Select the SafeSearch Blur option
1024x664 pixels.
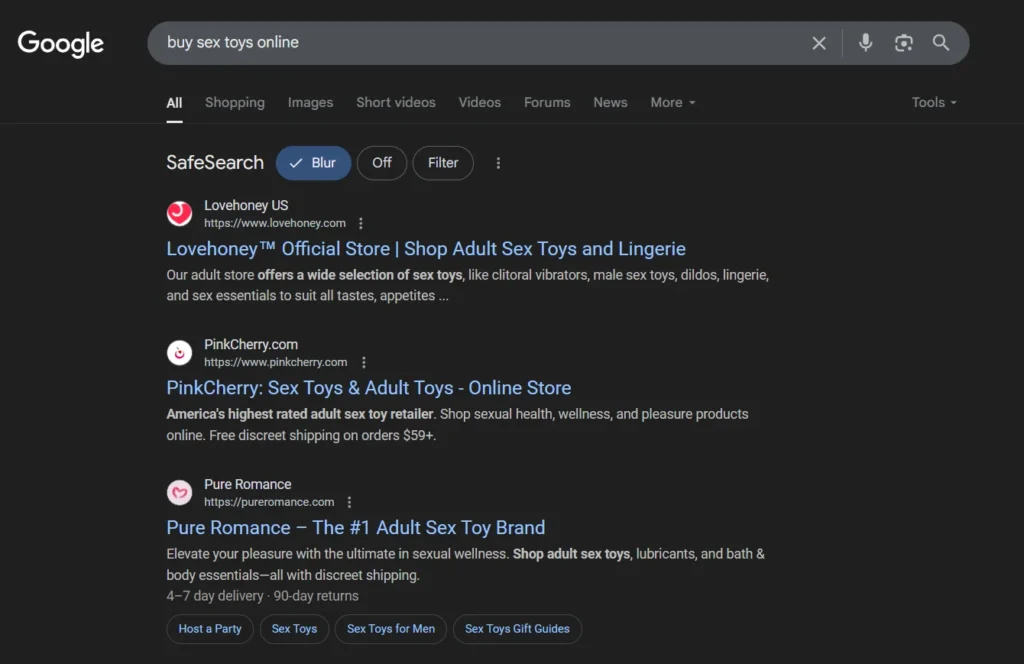313,163
